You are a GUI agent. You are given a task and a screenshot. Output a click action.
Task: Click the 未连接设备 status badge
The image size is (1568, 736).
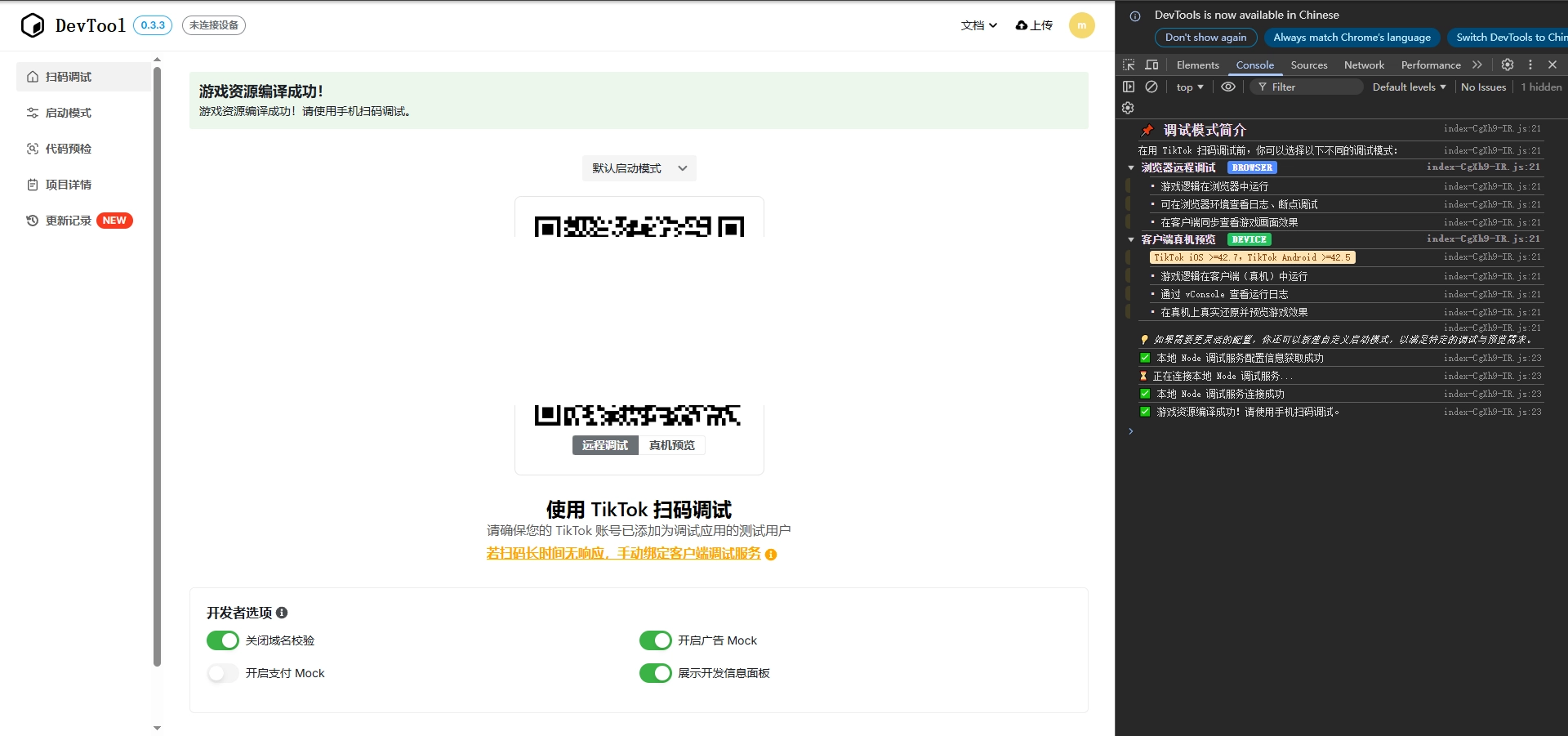(x=214, y=25)
